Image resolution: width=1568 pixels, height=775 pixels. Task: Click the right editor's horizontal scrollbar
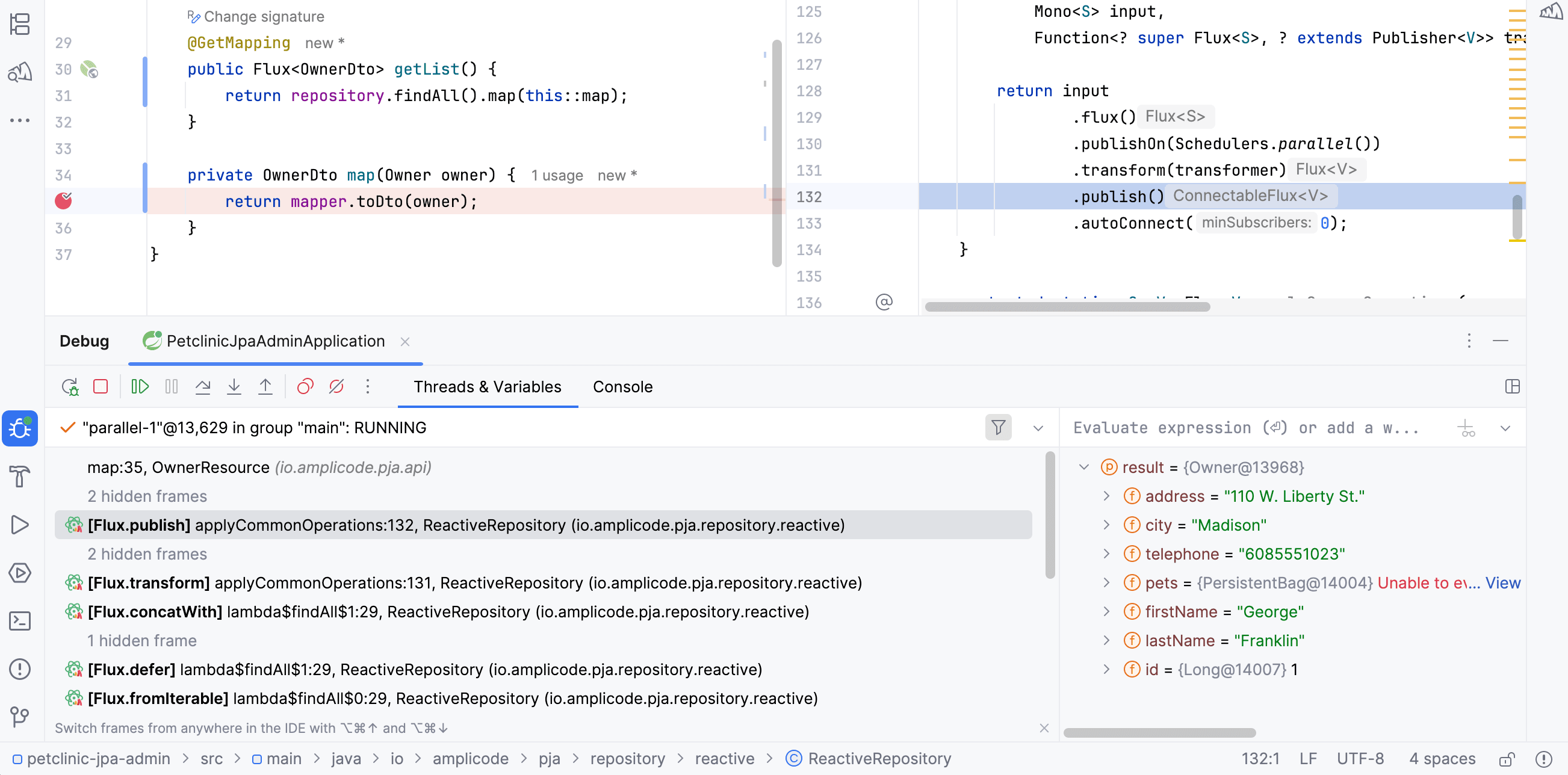[1067, 307]
